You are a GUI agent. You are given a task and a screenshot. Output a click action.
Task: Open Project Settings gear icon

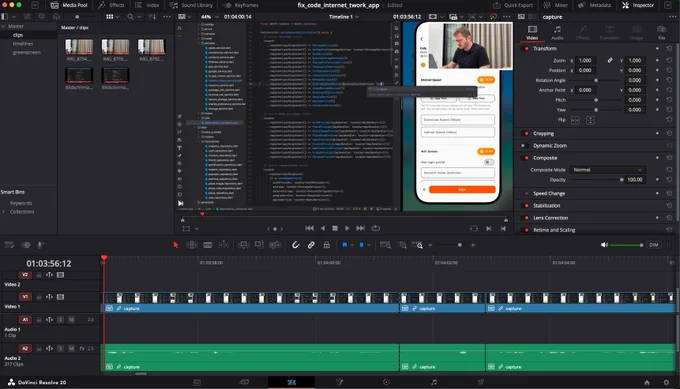(x=666, y=382)
